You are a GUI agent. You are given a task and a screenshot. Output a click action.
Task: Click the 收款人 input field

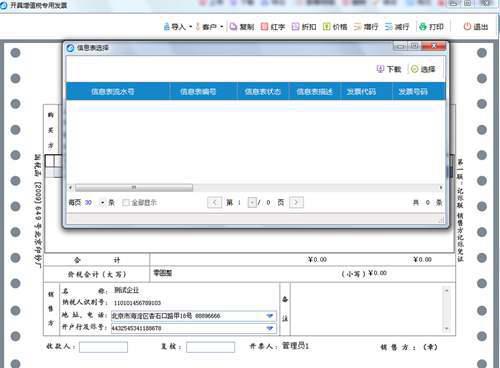tap(103, 347)
